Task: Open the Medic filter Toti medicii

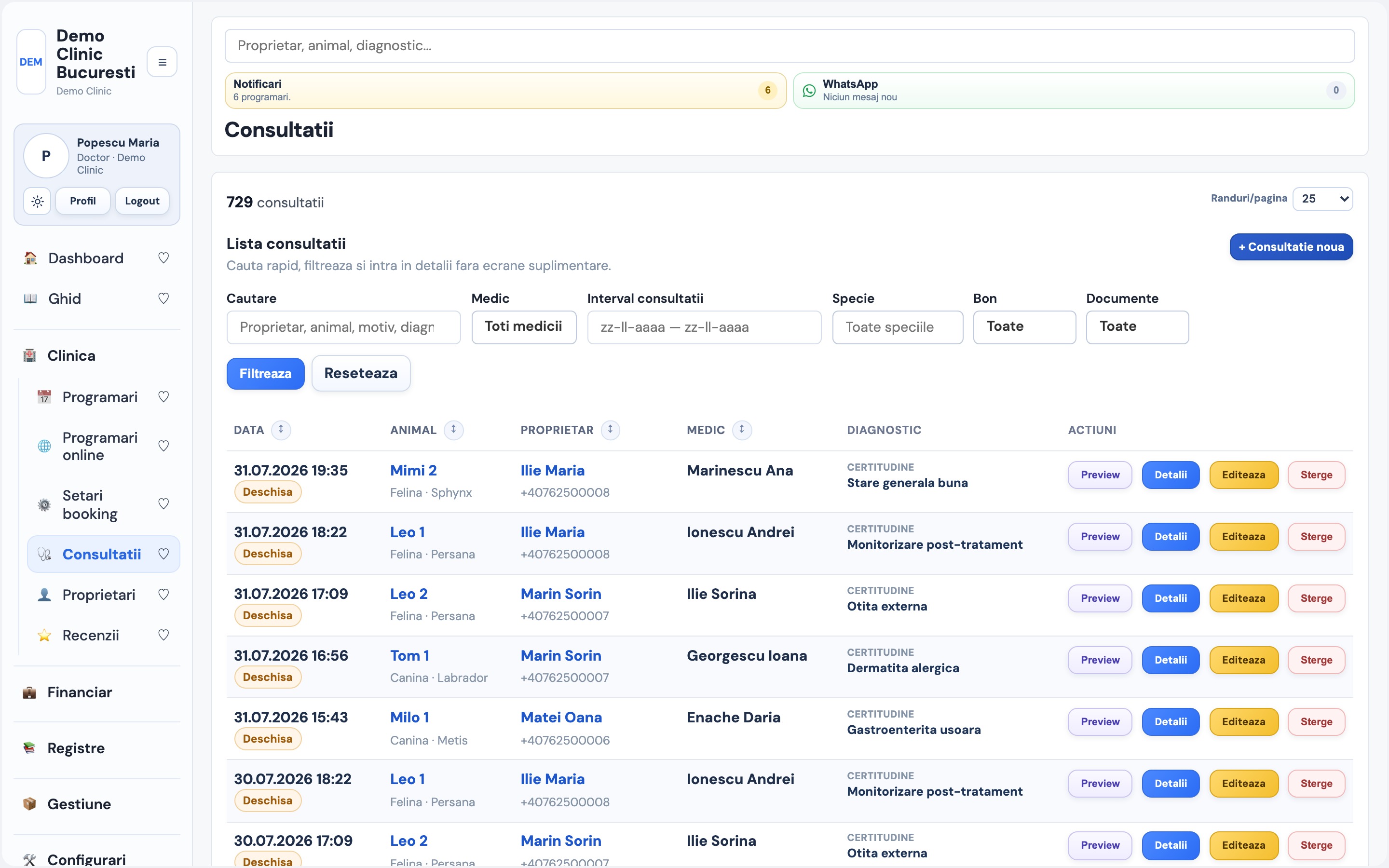Action: (x=523, y=327)
